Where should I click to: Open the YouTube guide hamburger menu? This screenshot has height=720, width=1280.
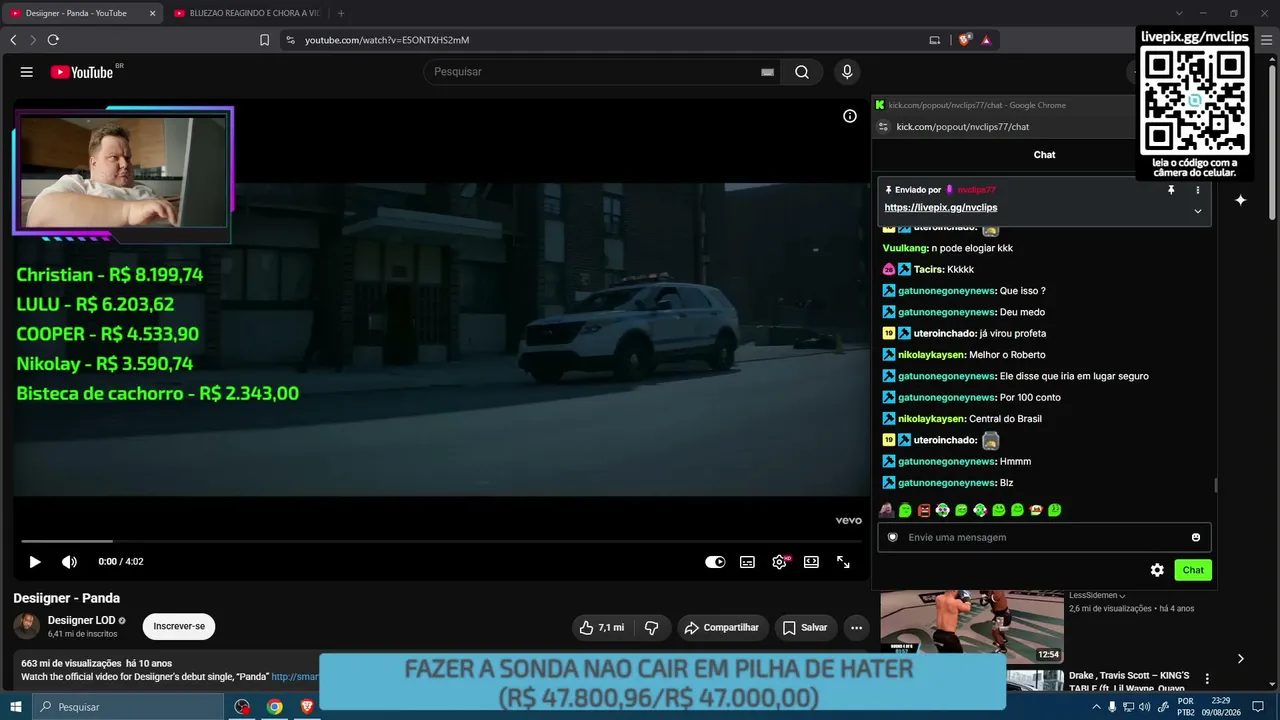27,72
